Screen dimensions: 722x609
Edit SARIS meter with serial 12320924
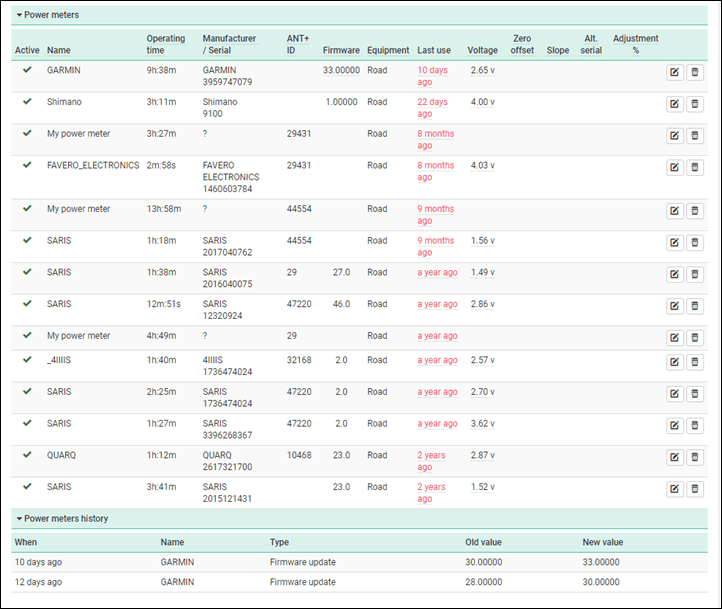click(675, 306)
